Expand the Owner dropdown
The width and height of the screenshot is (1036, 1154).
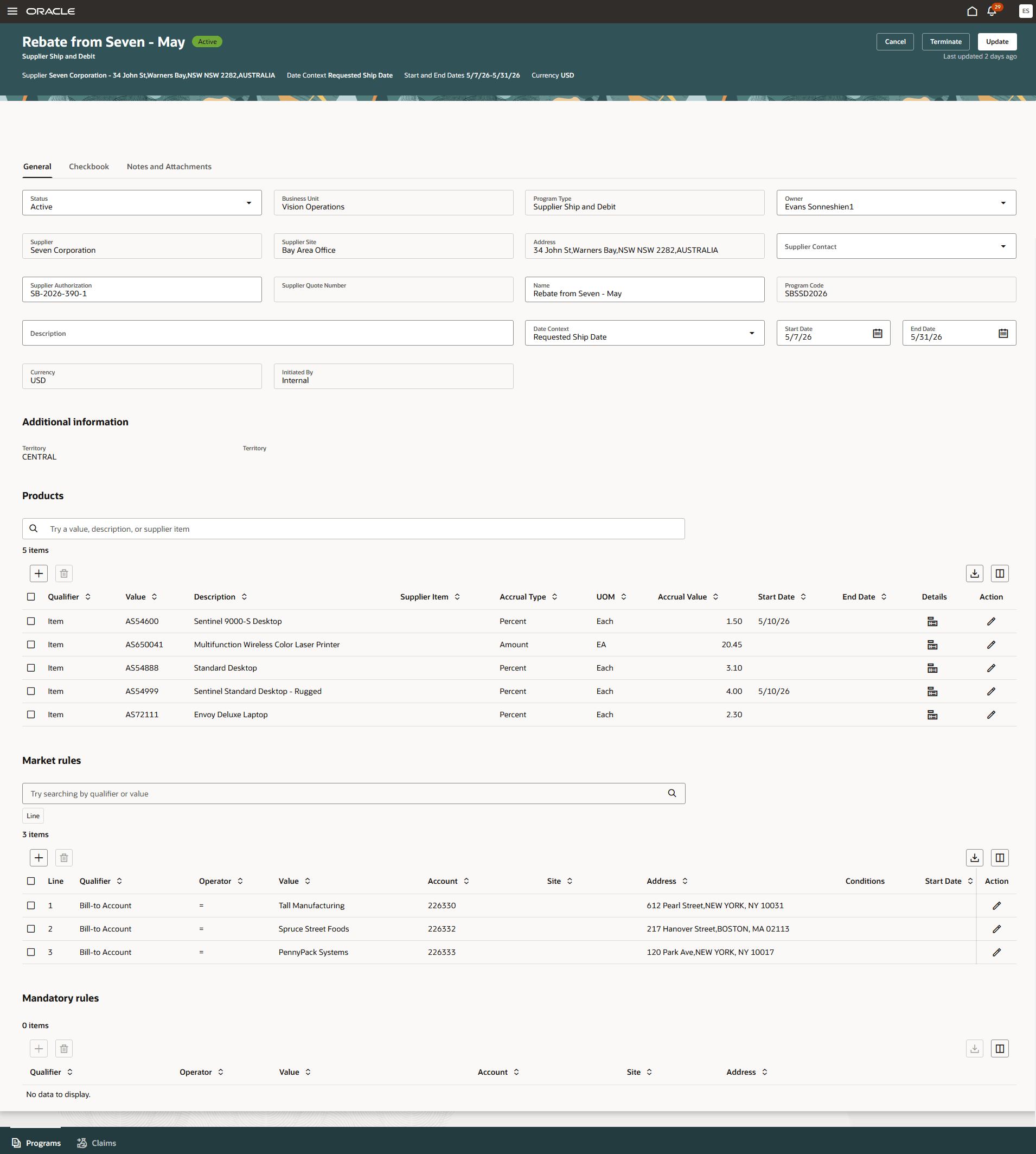pyautogui.click(x=1003, y=203)
